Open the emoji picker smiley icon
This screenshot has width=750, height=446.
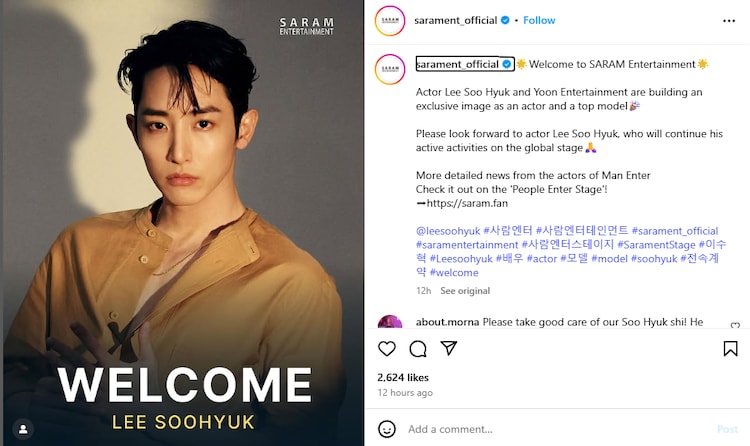tap(386, 429)
